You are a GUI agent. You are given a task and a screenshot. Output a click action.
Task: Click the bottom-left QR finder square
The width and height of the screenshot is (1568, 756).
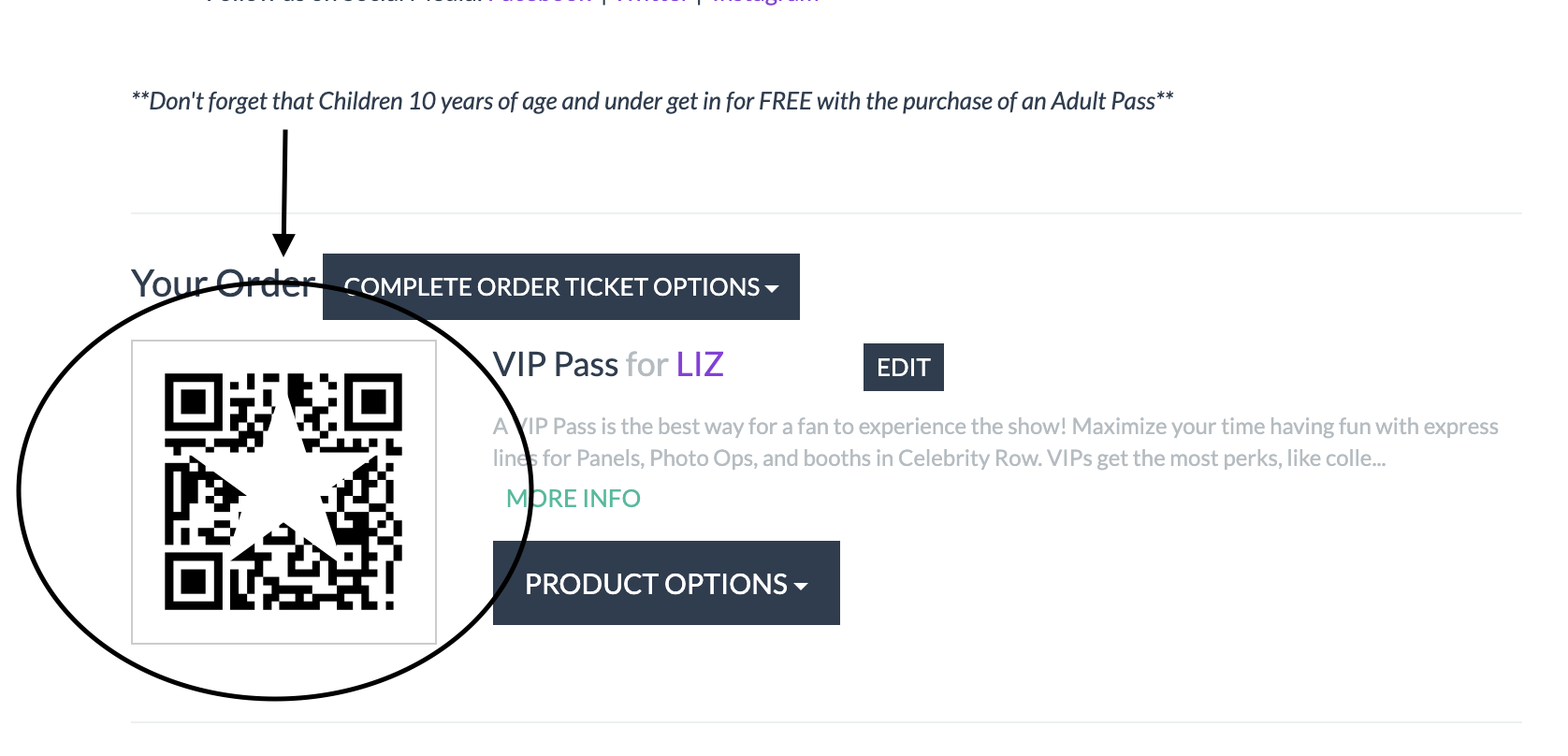[x=194, y=581]
